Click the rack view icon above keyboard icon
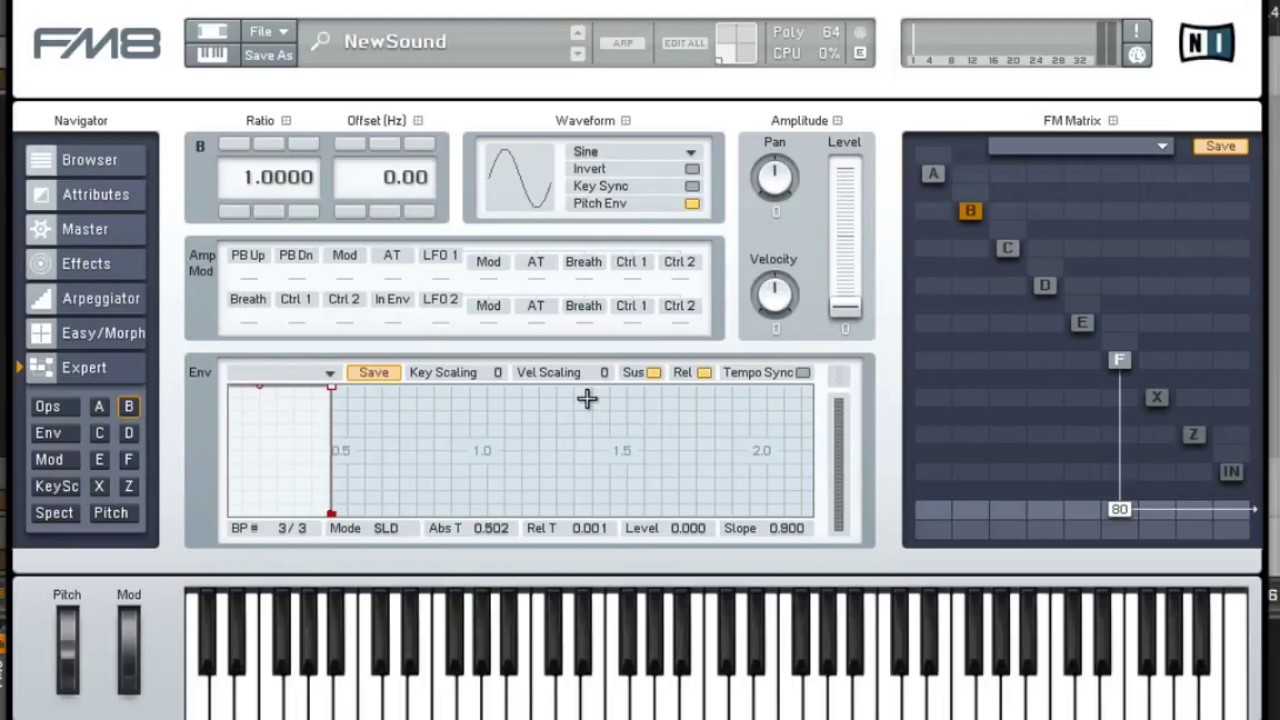This screenshot has width=1280, height=720. click(x=212, y=32)
